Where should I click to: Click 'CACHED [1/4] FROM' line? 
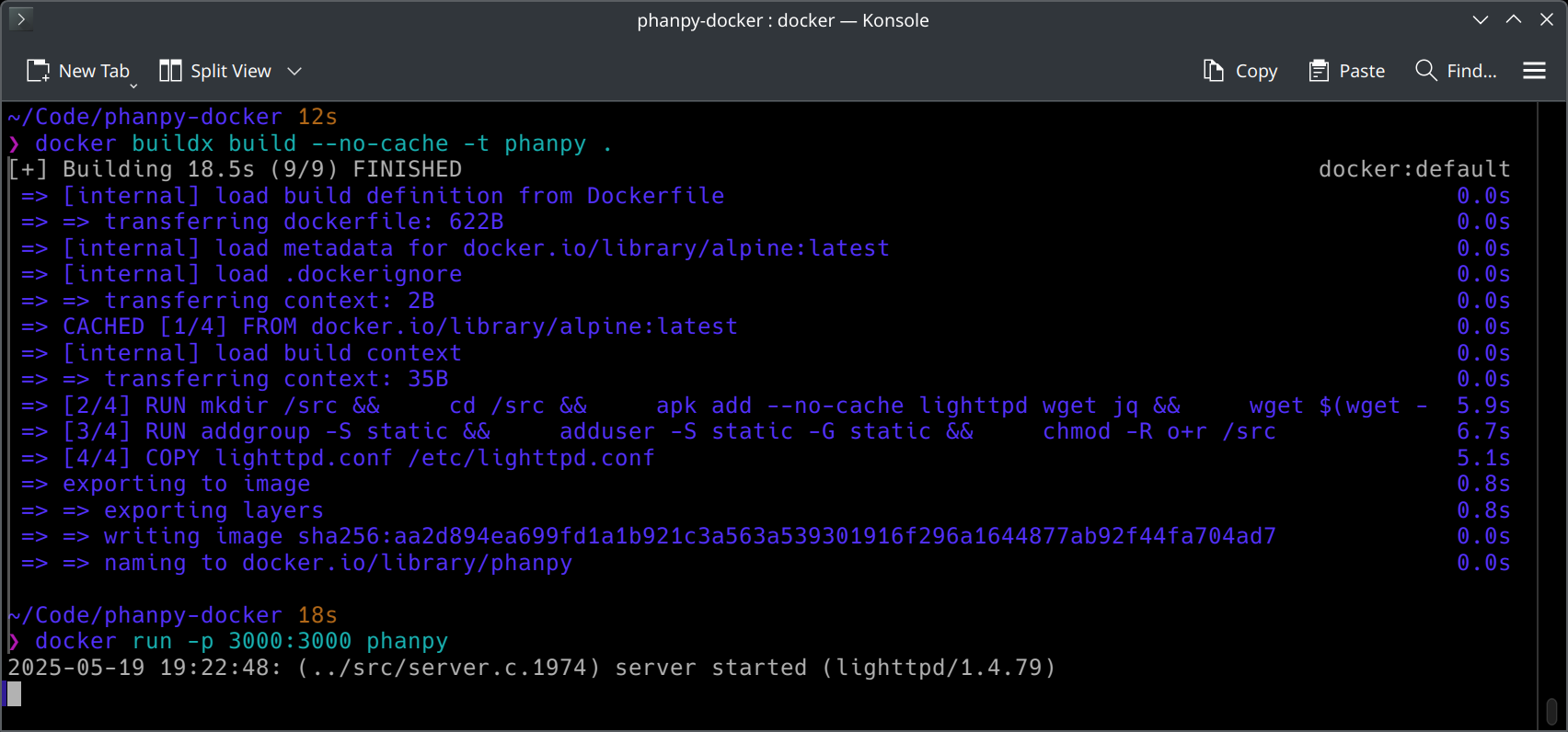(379, 326)
